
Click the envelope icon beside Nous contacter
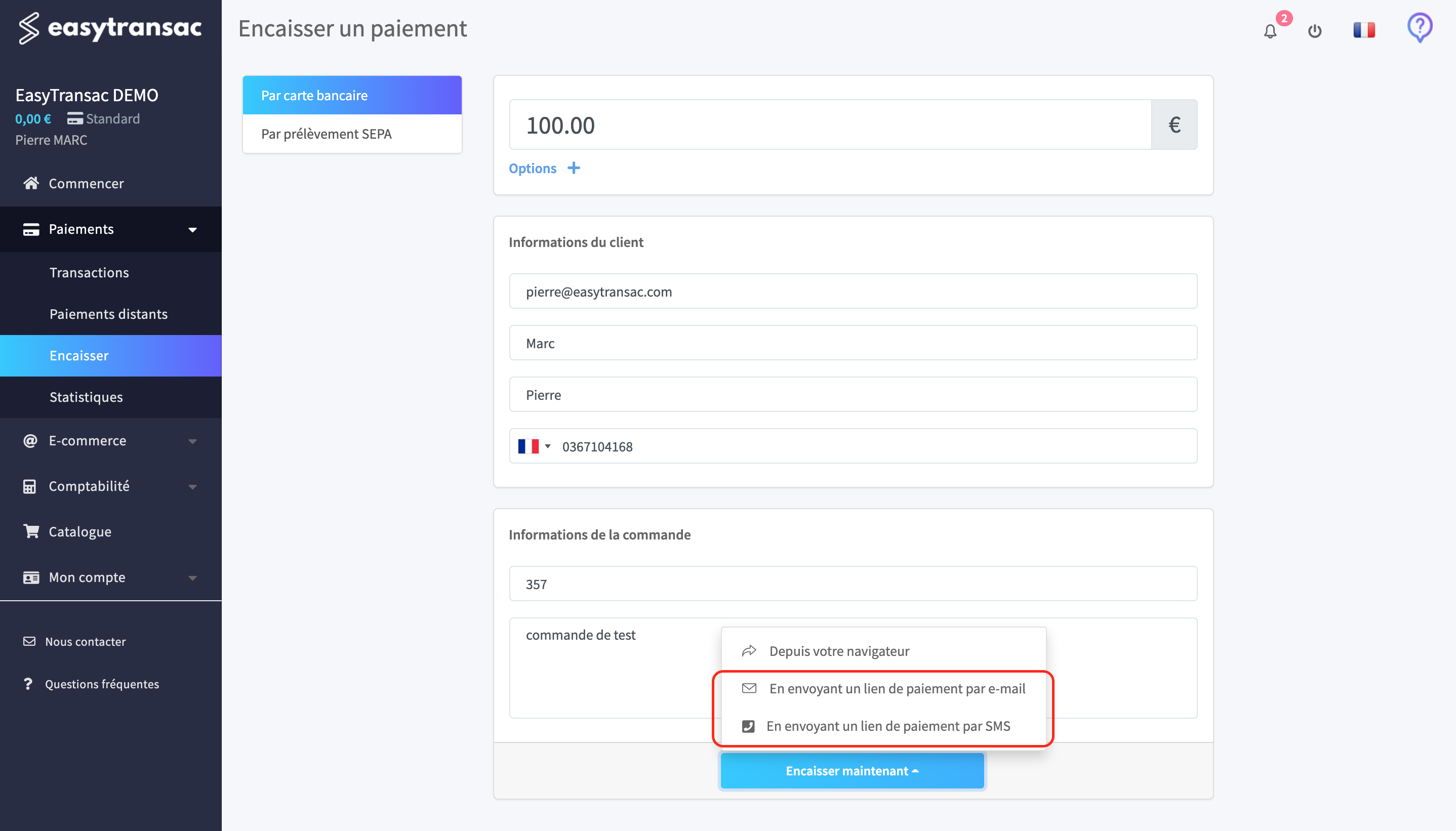pyautogui.click(x=29, y=642)
